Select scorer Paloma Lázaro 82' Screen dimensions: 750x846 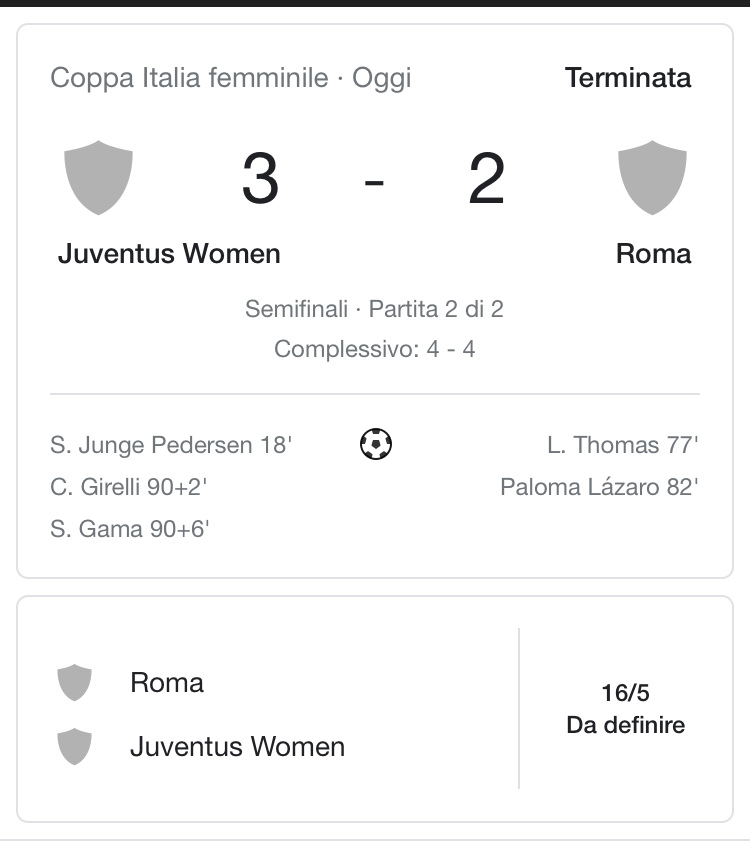point(599,487)
